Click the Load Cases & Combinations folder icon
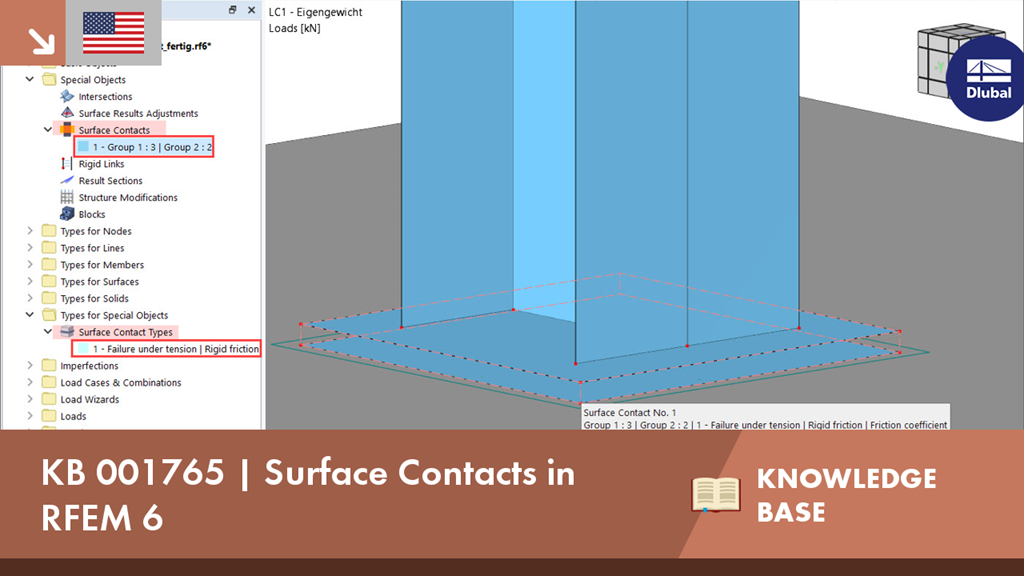 point(49,382)
